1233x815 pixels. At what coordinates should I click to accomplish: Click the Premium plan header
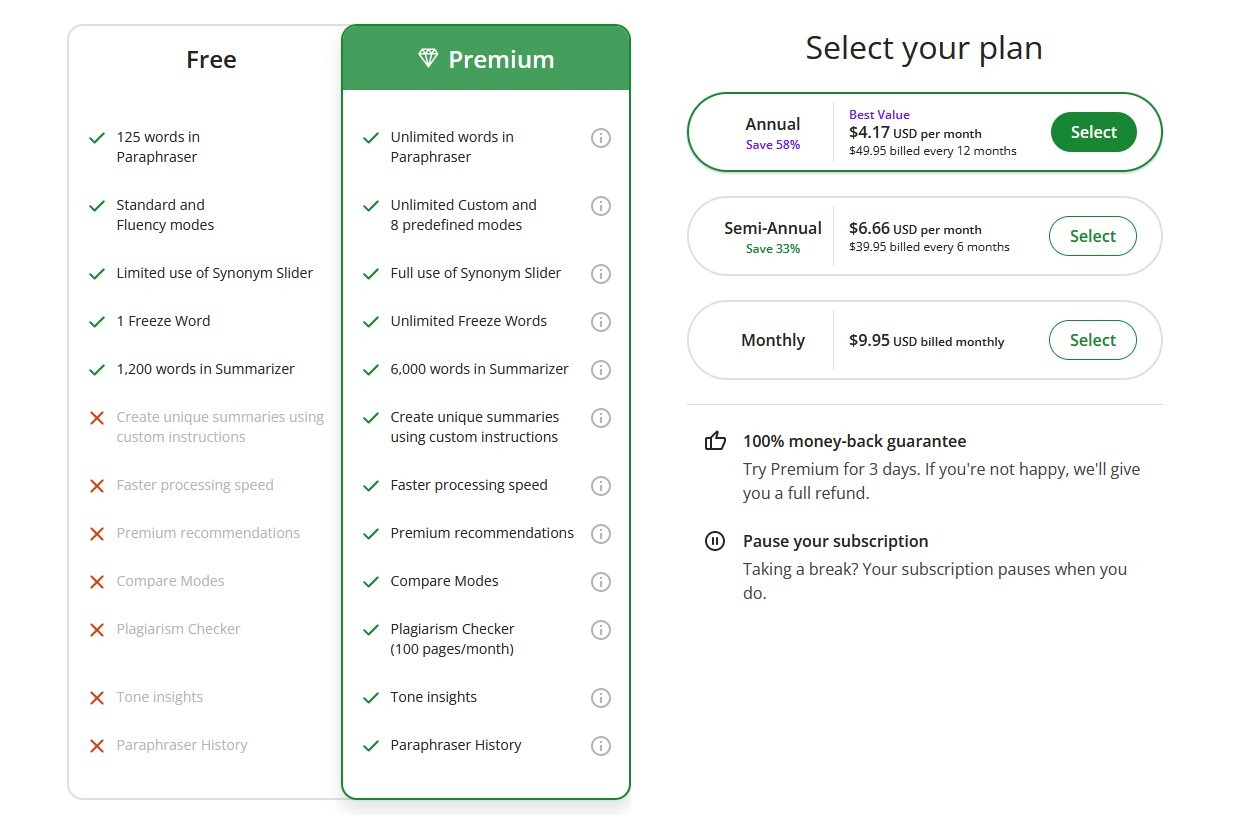pyautogui.click(x=500, y=60)
